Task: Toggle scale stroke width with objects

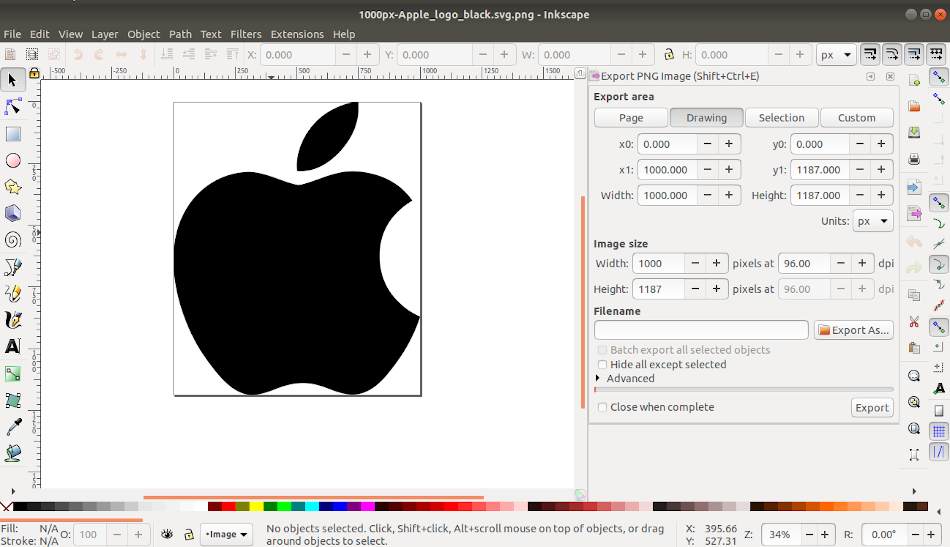Action: tap(870, 55)
